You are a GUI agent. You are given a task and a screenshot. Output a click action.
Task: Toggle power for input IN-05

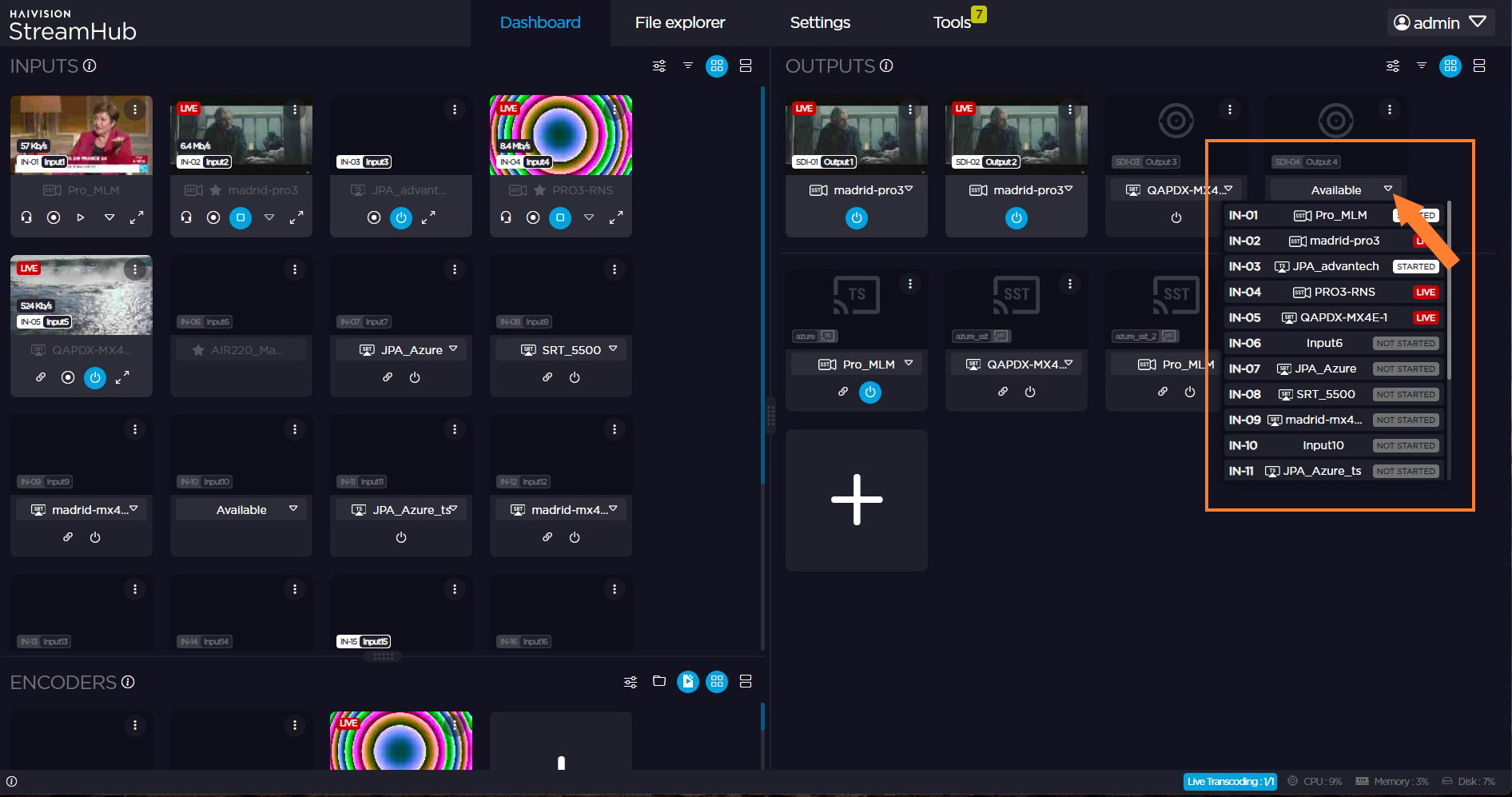click(95, 377)
